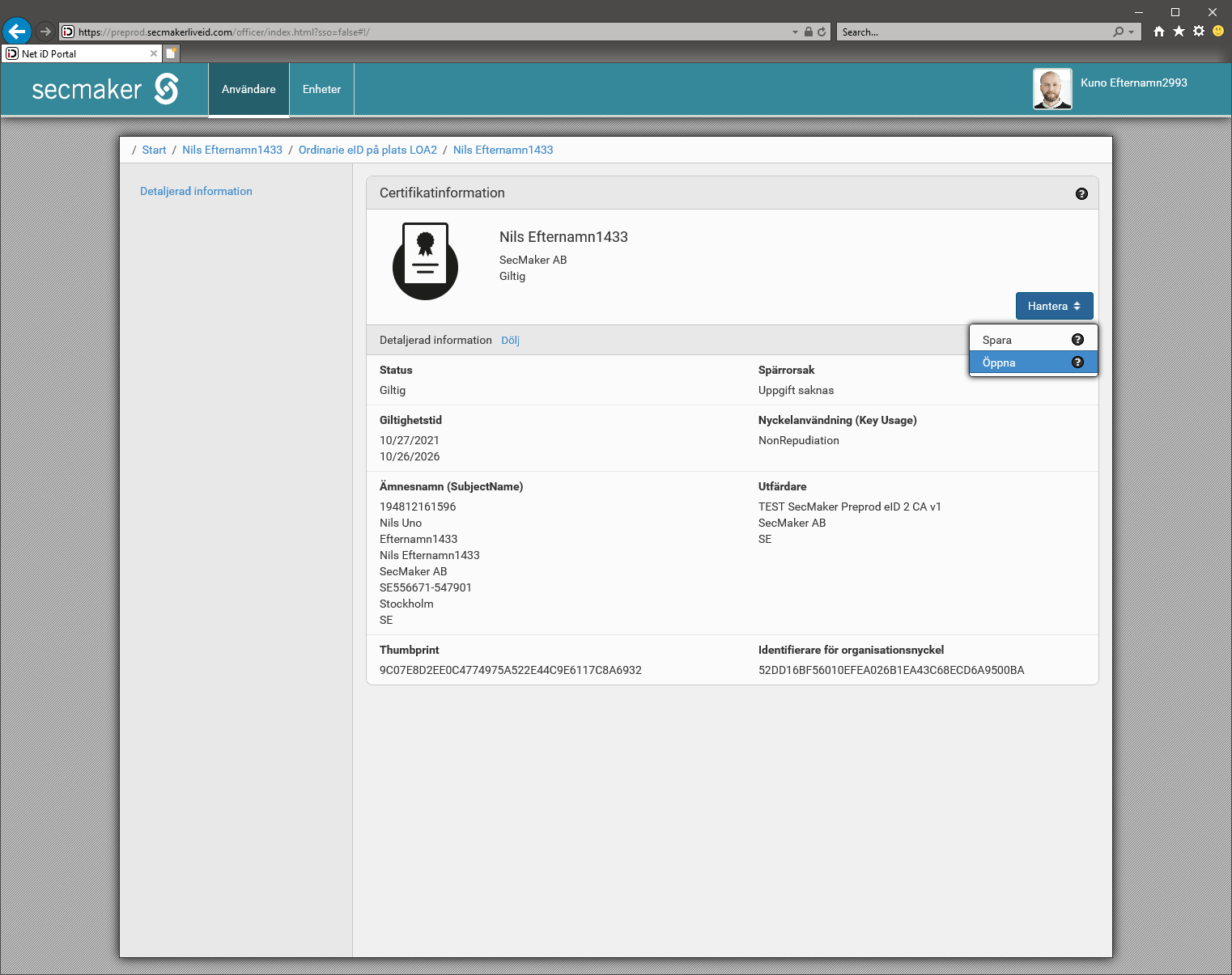Click the Nils Efternamn1433 certificate title

pos(563,237)
